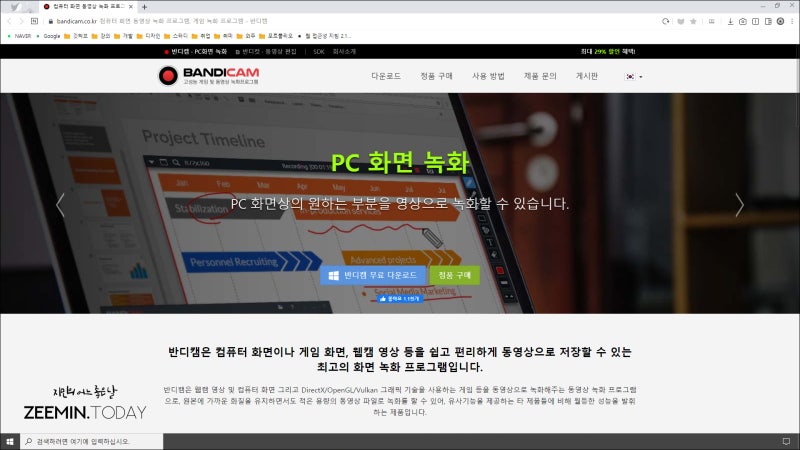
Task: Show next slide with right arrow
Action: point(739,205)
